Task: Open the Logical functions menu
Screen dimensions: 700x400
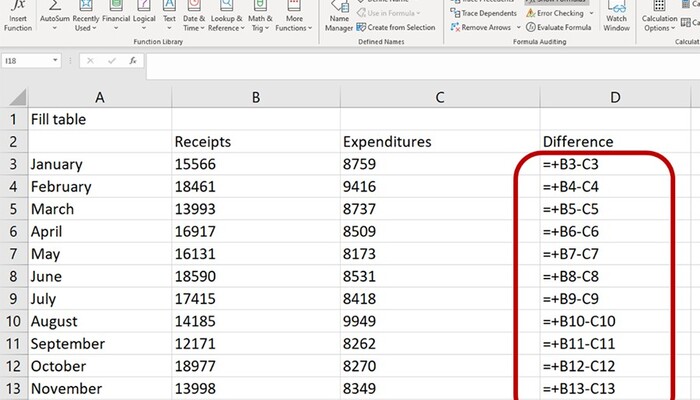Action: (x=144, y=17)
